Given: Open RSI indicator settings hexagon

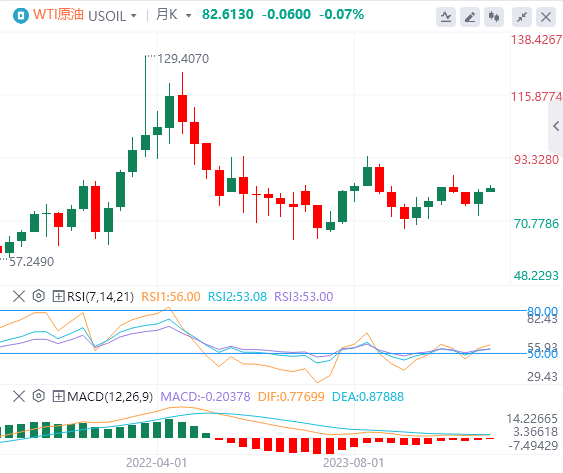Looking at the screenshot, I should [38, 296].
